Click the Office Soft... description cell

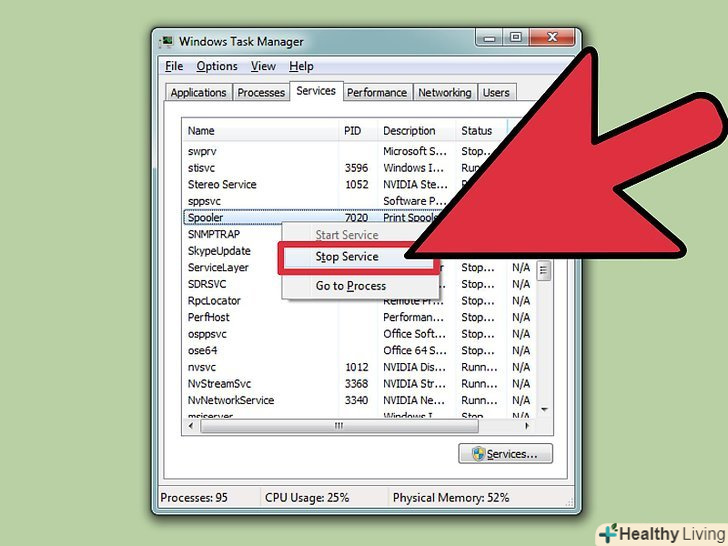(415, 334)
